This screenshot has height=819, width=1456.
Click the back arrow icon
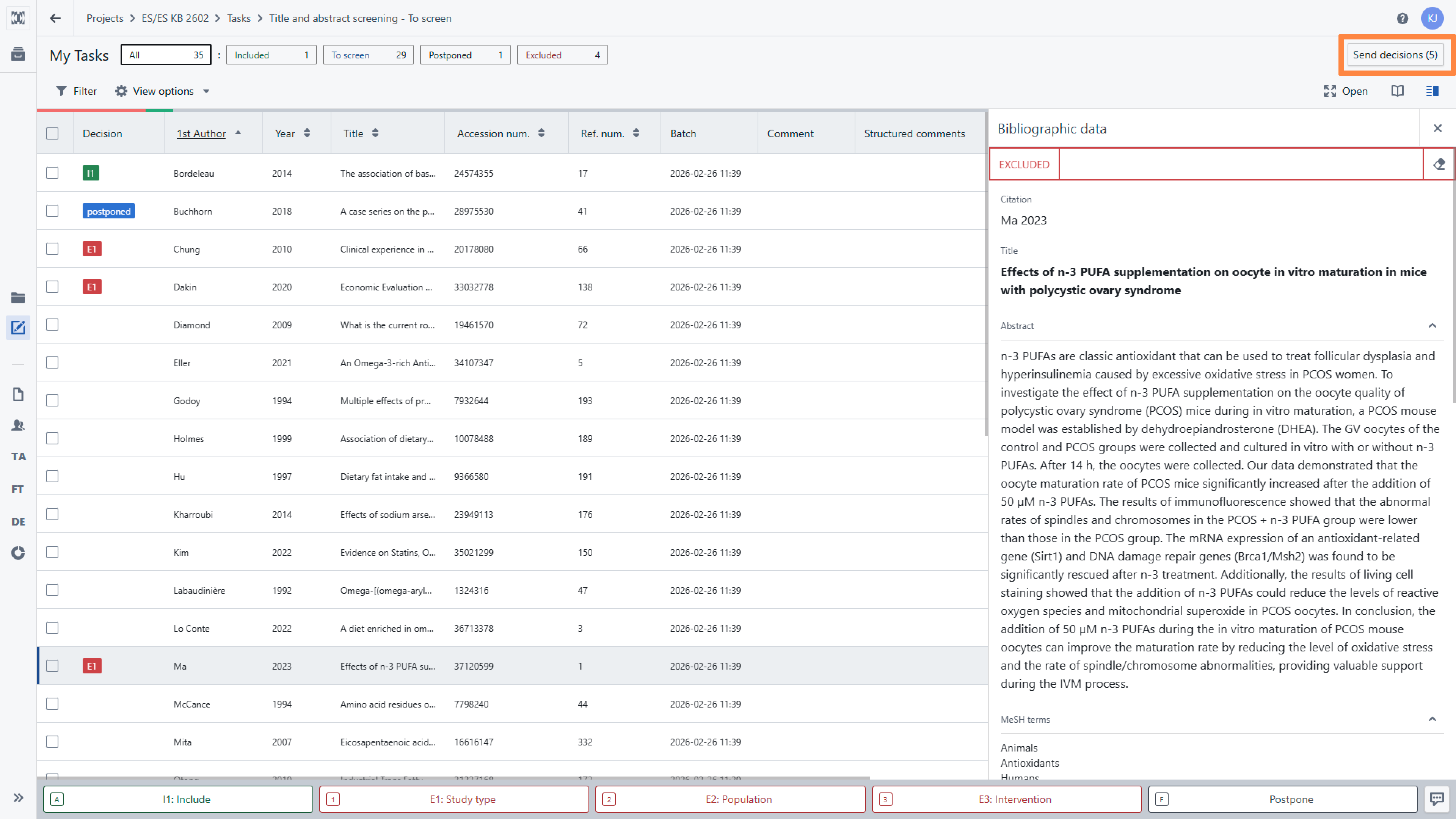pos(55,18)
